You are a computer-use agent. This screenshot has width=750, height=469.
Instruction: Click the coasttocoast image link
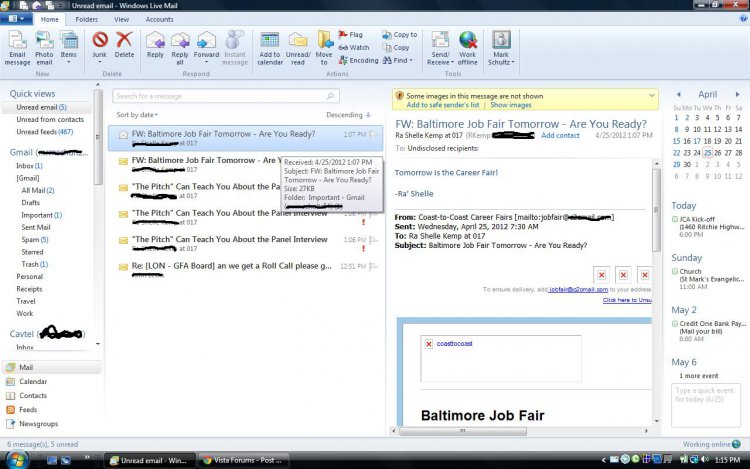click(x=454, y=343)
